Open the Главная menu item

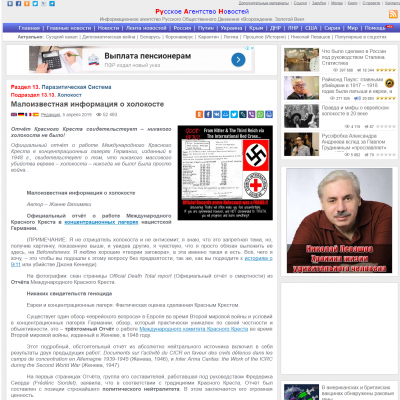click(x=29, y=28)
